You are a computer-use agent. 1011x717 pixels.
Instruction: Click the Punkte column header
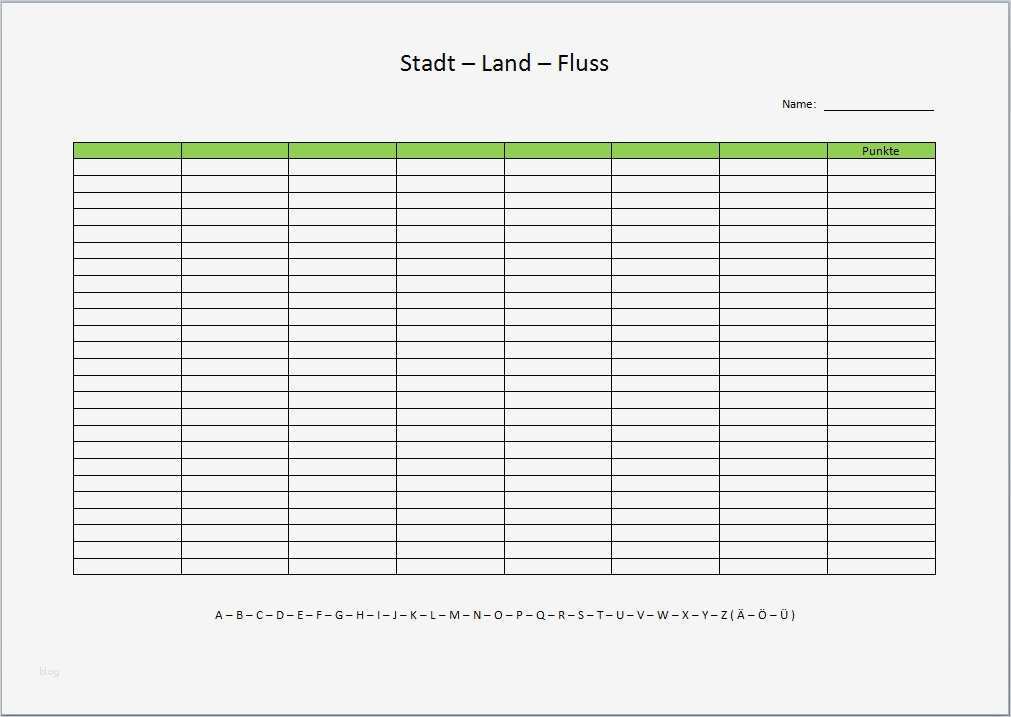coord(881,151)
